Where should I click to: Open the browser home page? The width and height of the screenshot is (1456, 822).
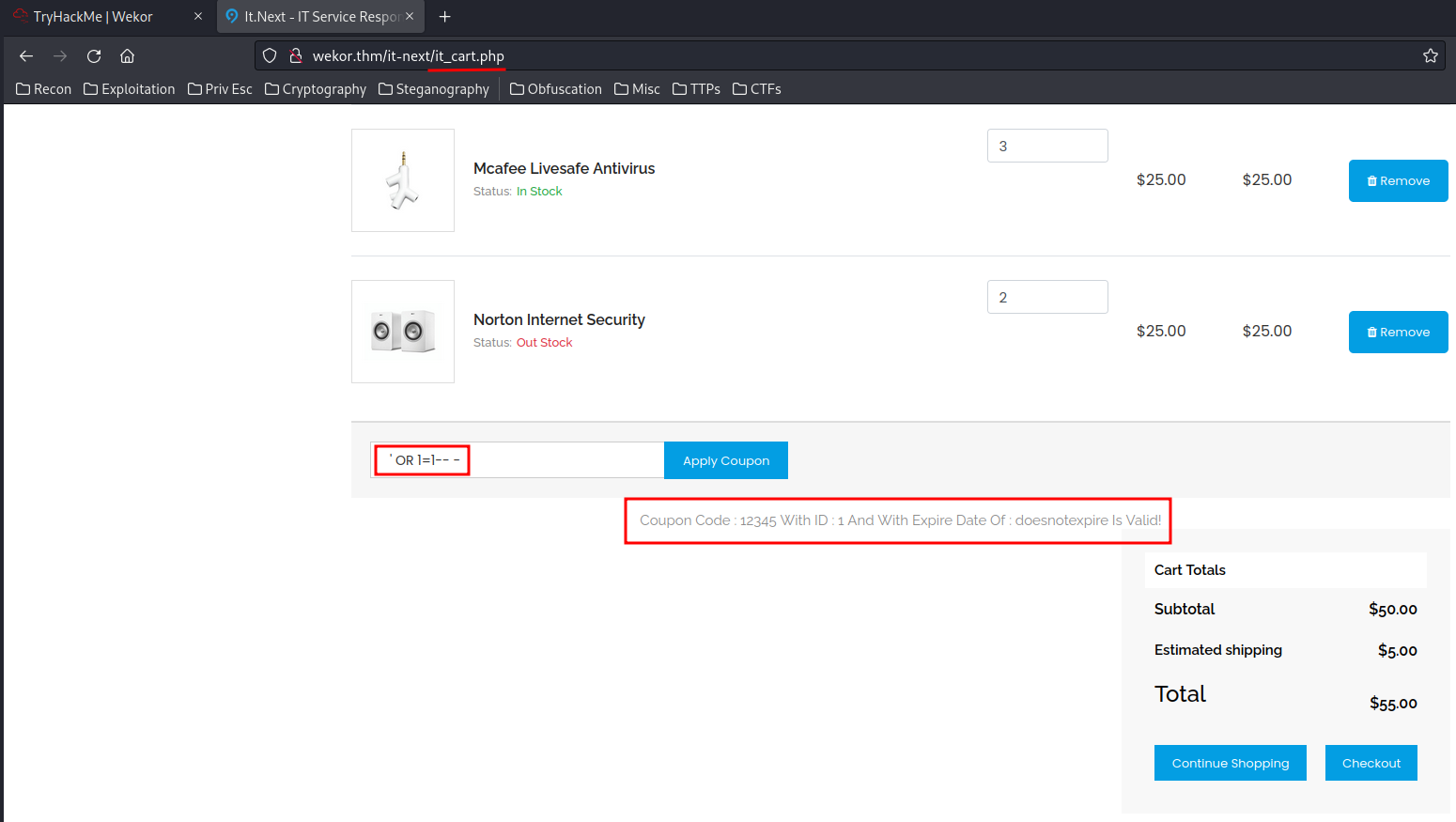tap(128, 56)
